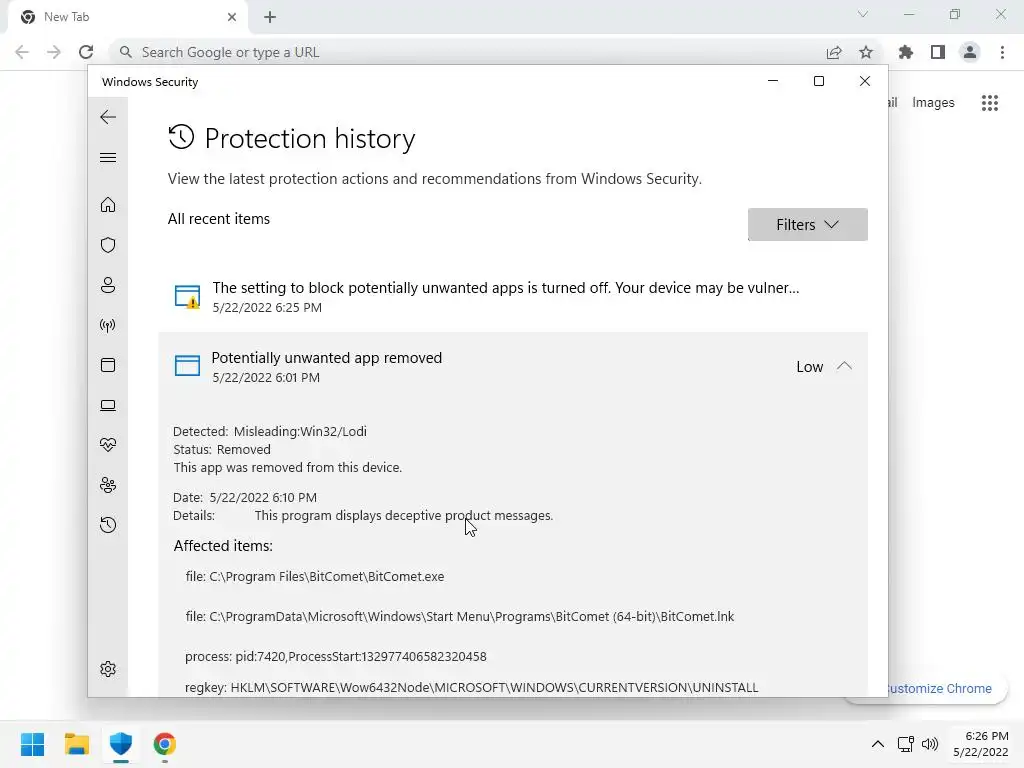Collapse the Potentially unwanted app removed entry
This screenshot has width=1024, height=768.
pyautogui.click(x=844, y=366)
